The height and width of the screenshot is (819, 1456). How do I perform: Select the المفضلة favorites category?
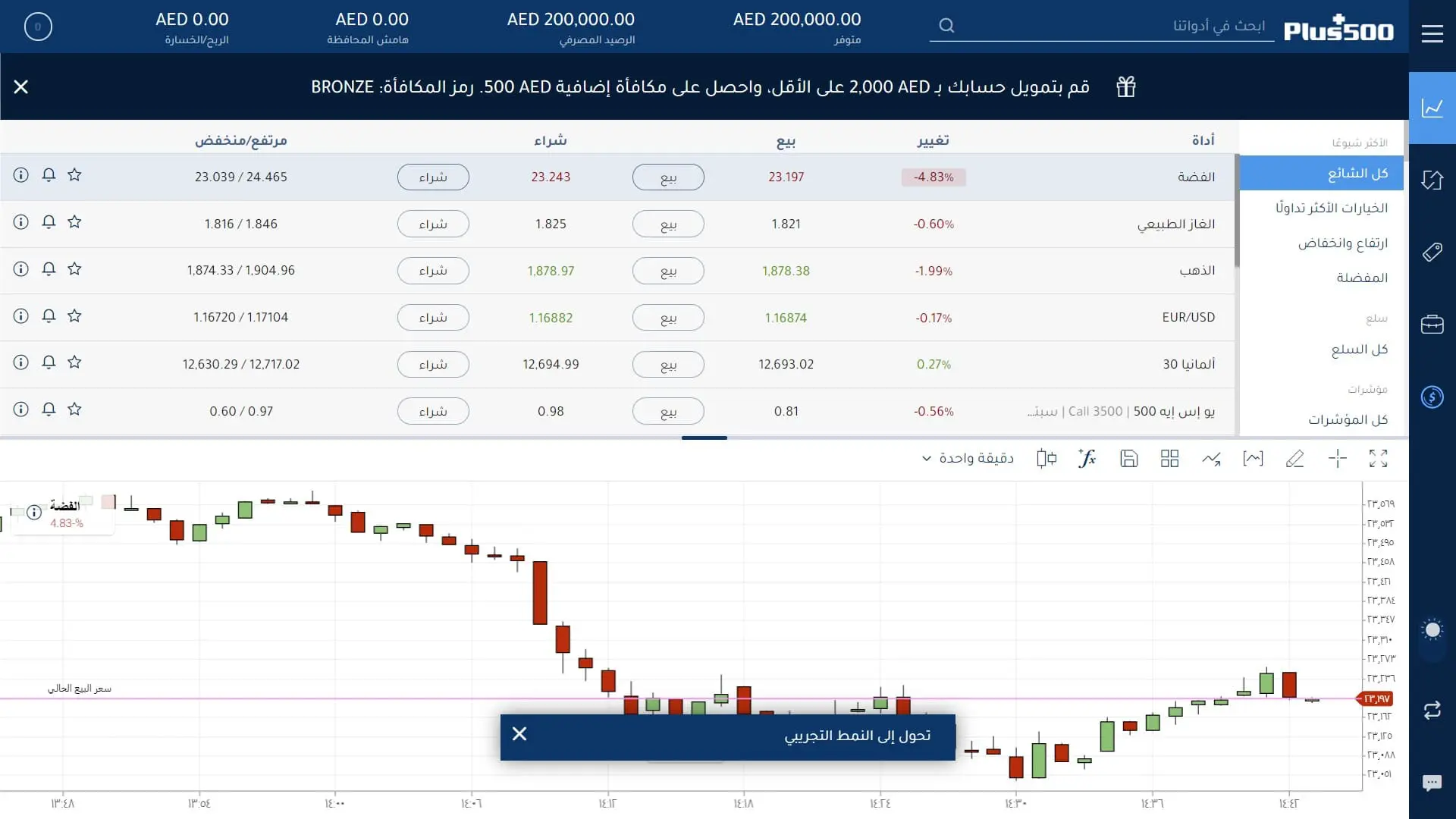(1361, 278)
